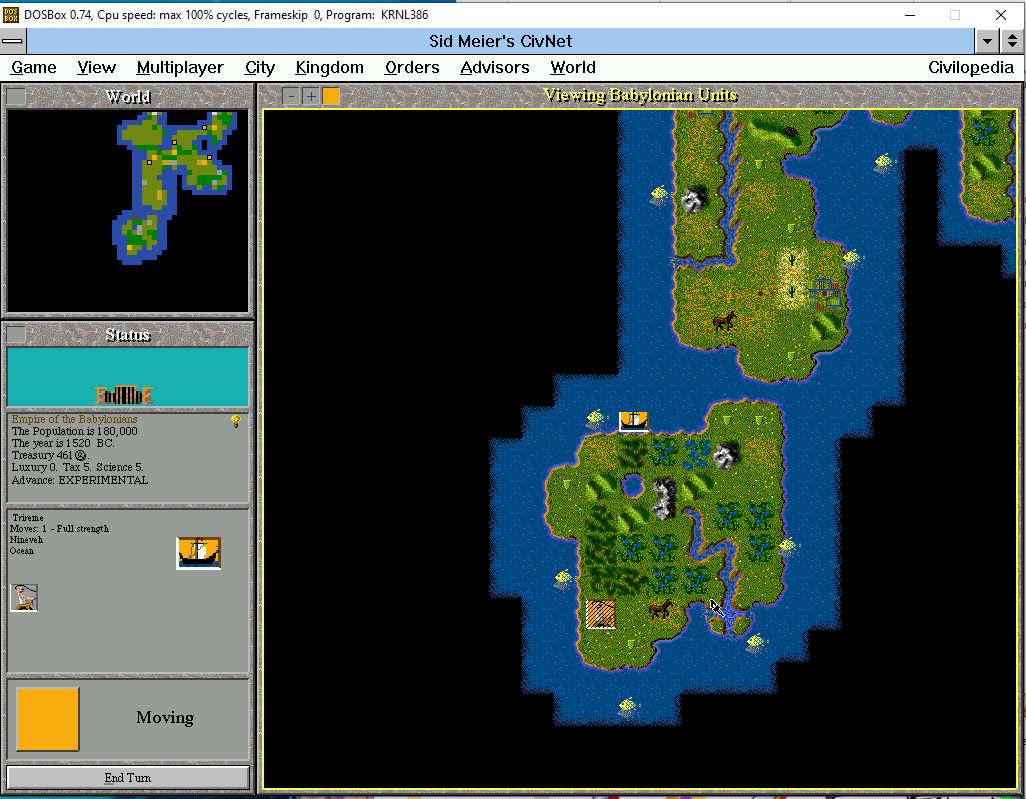Open the World menu
Image resolution: width=1026 pixels, height=799 pixels.
[573, 67]
